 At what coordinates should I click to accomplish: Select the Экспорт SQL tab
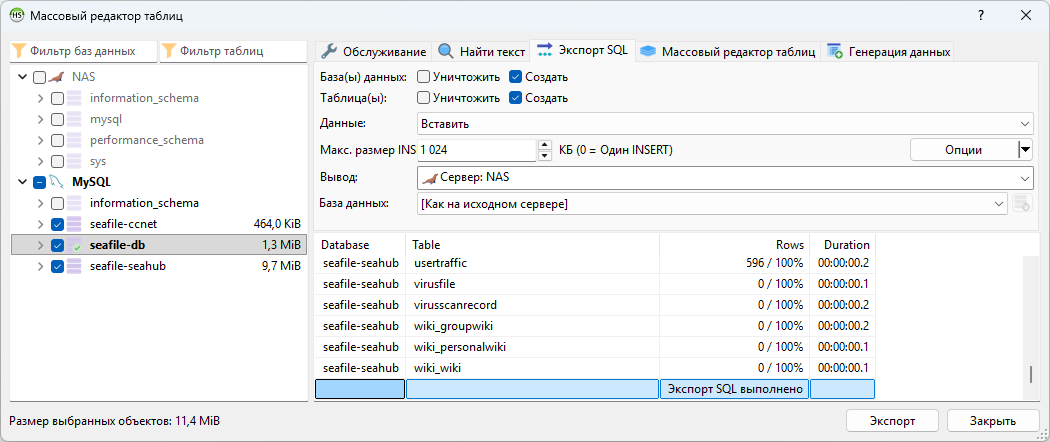[x=583, y=50]
